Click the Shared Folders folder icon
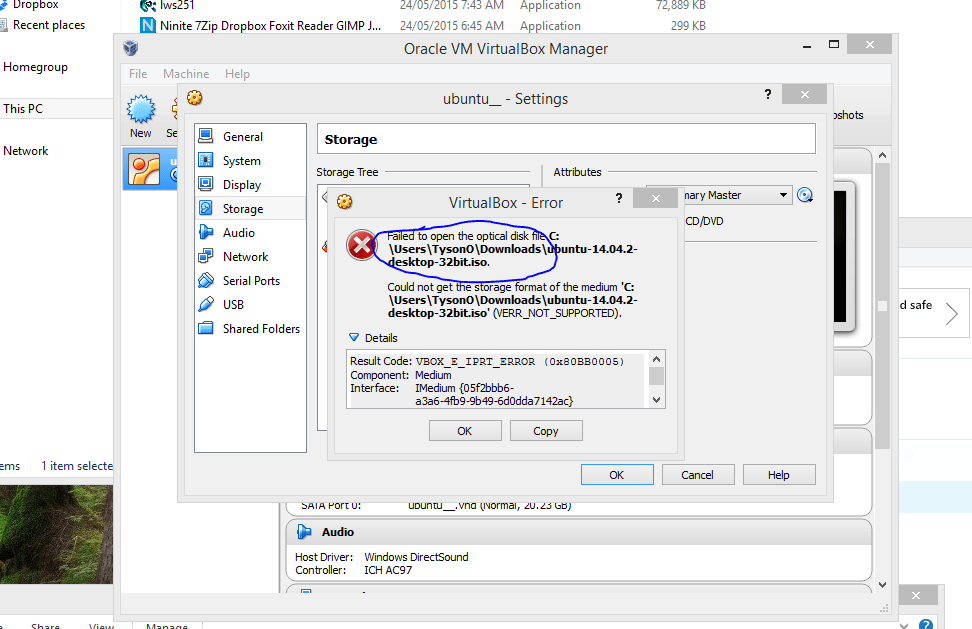 206,328
